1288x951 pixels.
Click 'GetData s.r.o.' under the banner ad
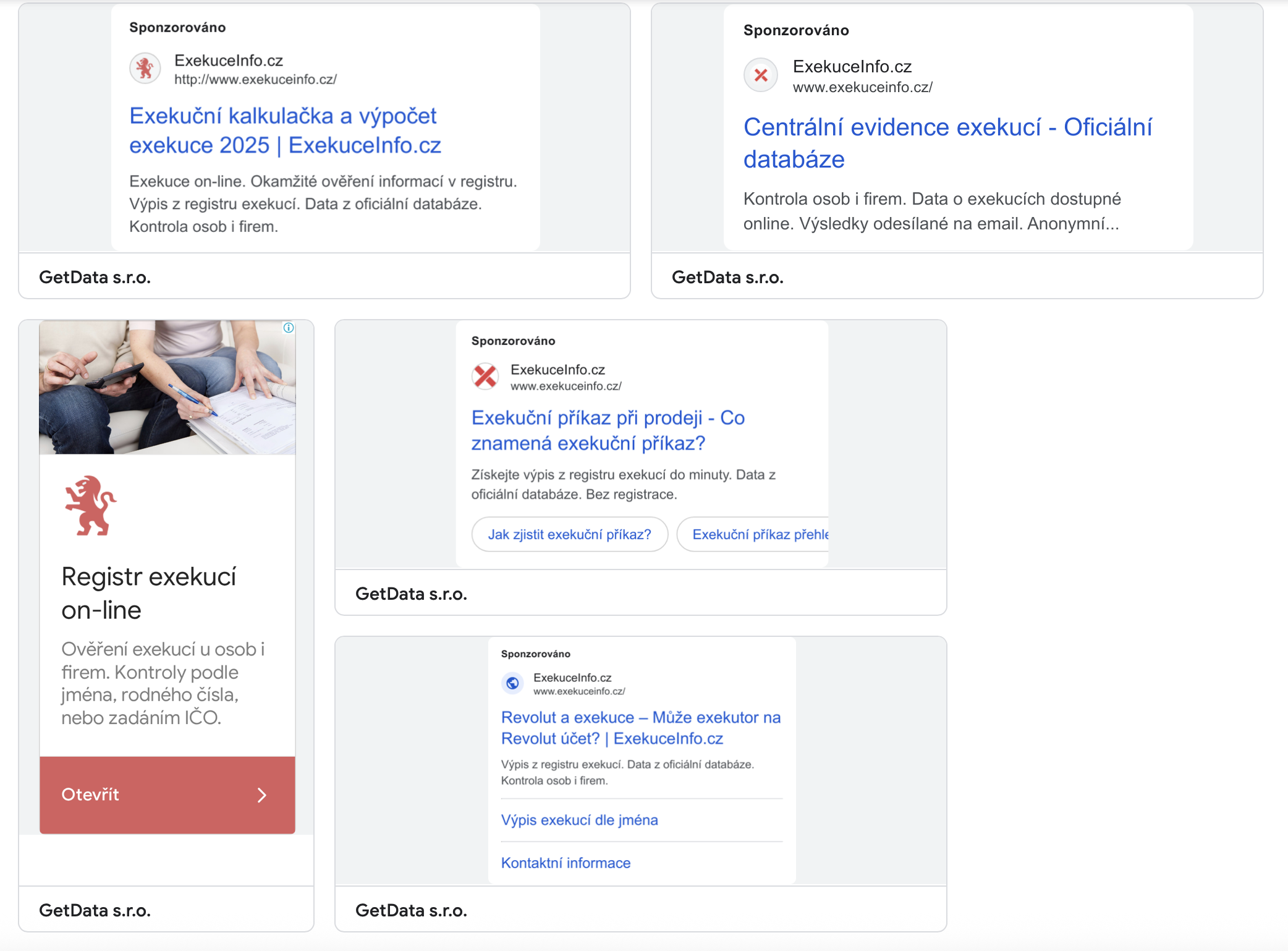[95, 910]
